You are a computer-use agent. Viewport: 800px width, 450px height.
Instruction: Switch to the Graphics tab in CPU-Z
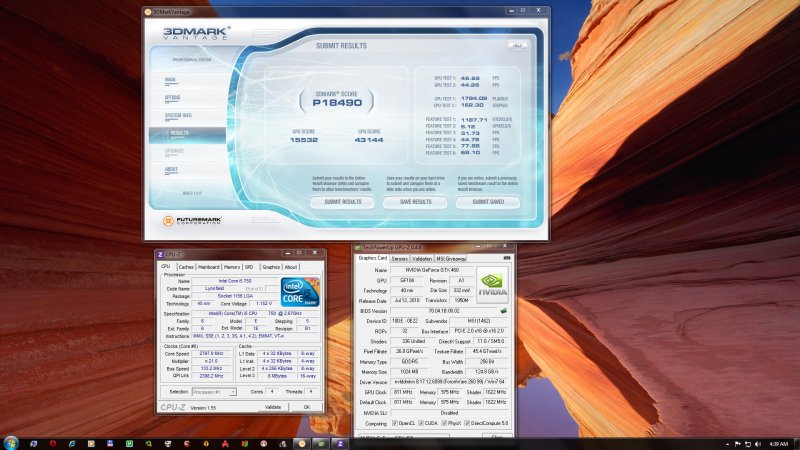coord(271,267)
